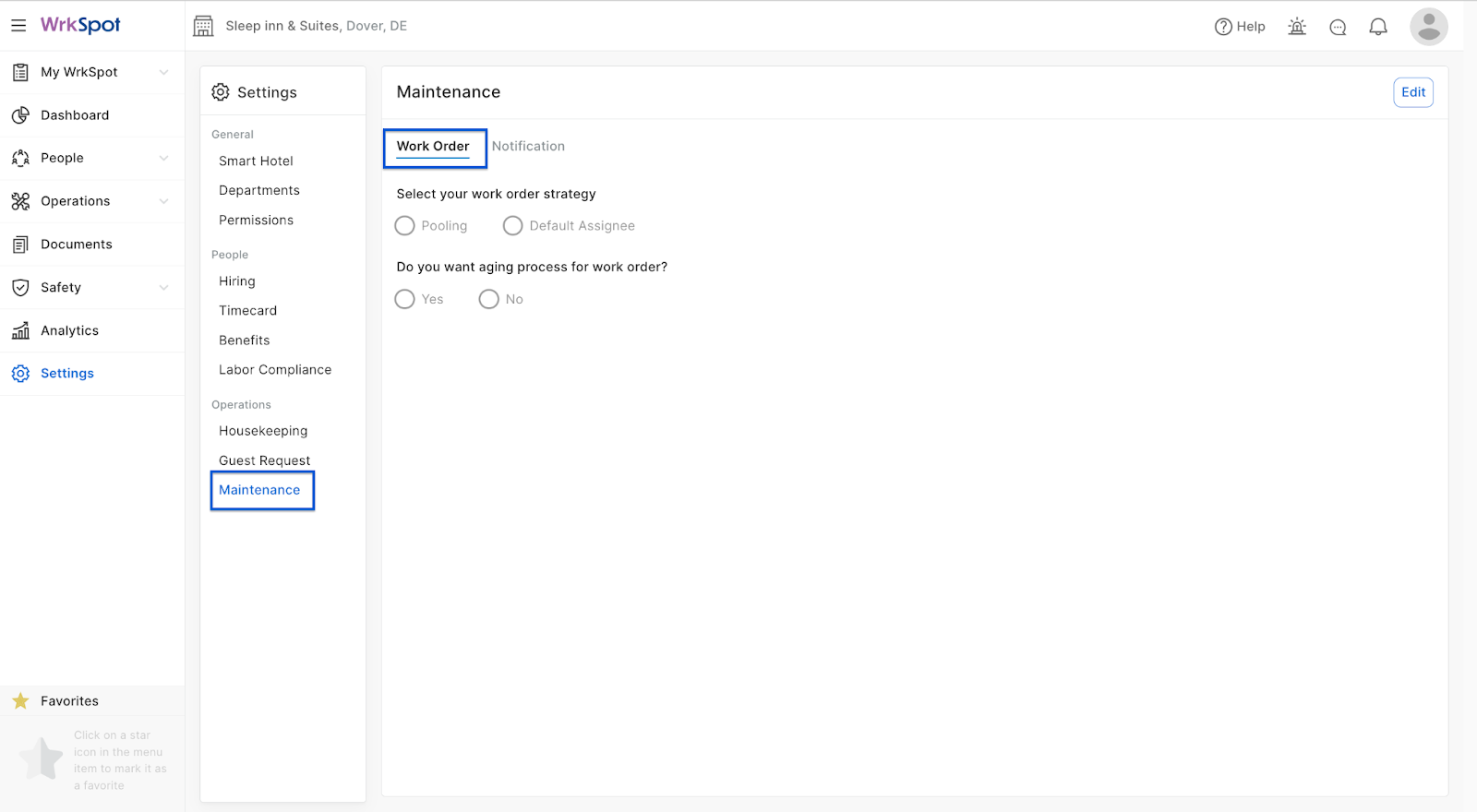Open Hiring settings
Viewport: 1477px width, 812px height.
[237, 281]
